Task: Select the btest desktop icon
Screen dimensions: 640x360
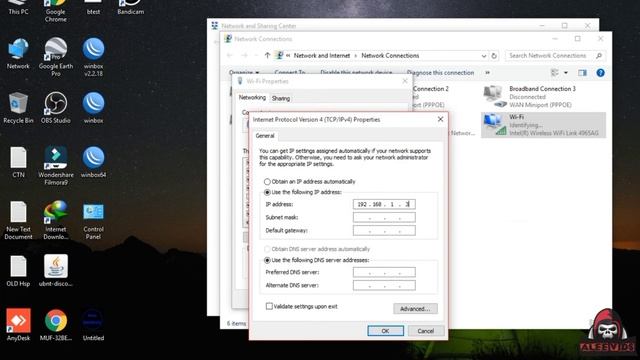Action: 93,7
